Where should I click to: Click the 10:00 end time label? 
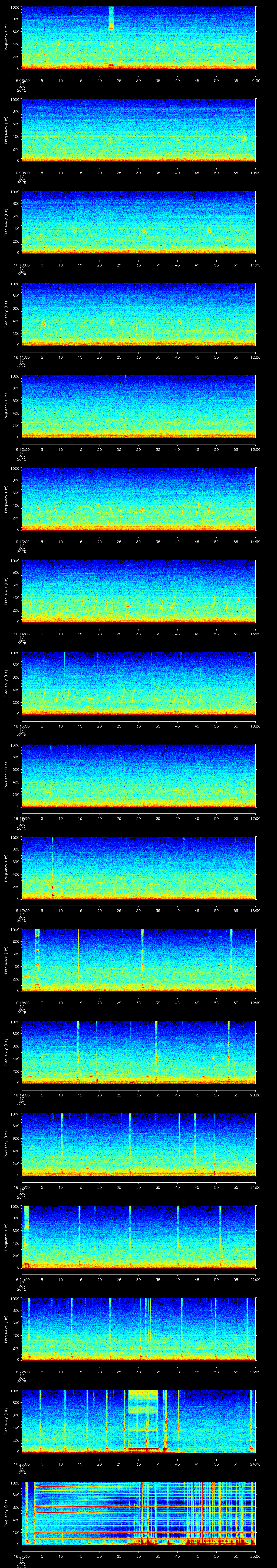pos(255,173)
